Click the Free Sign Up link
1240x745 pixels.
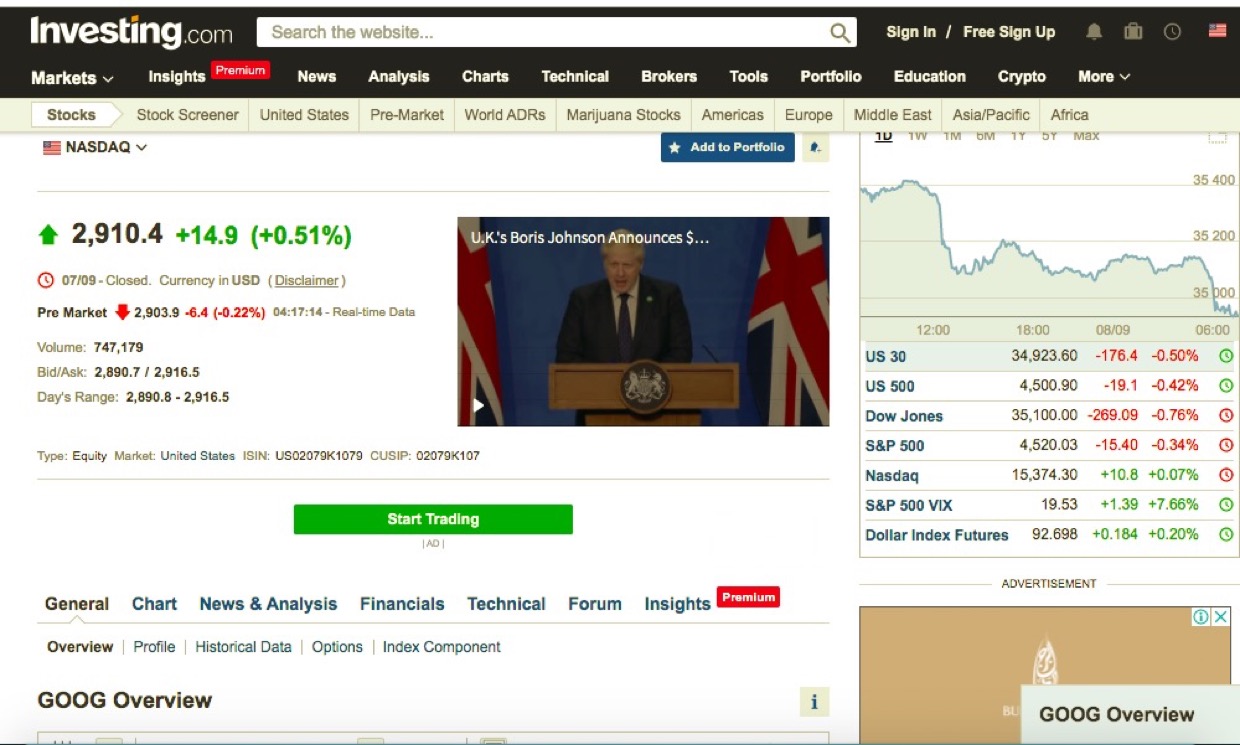(1009, 32)
